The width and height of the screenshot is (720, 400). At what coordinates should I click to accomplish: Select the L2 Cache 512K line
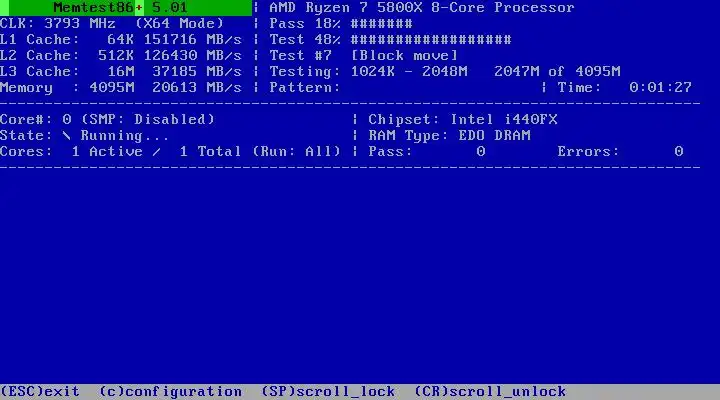(121, 56)
